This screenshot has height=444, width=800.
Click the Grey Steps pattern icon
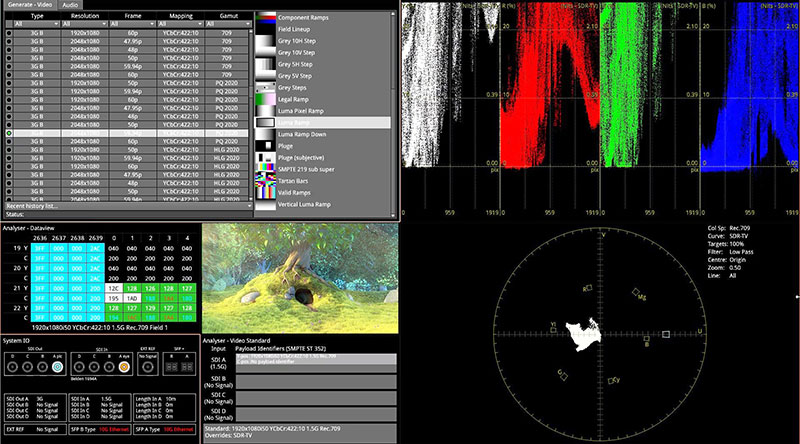point(265,87)
